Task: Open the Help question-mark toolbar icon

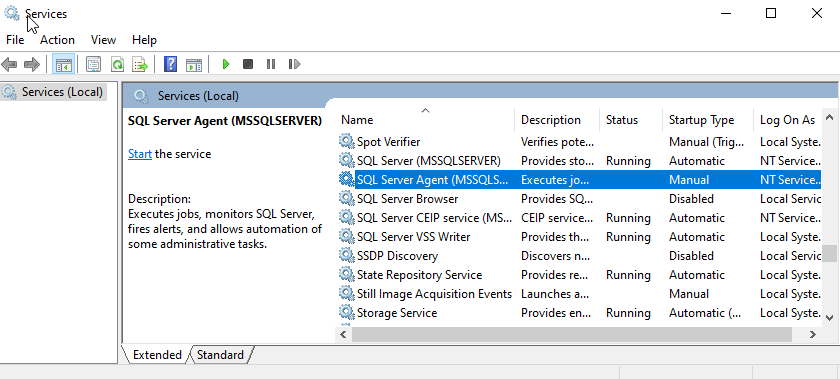Action: (x=170, y=65)
